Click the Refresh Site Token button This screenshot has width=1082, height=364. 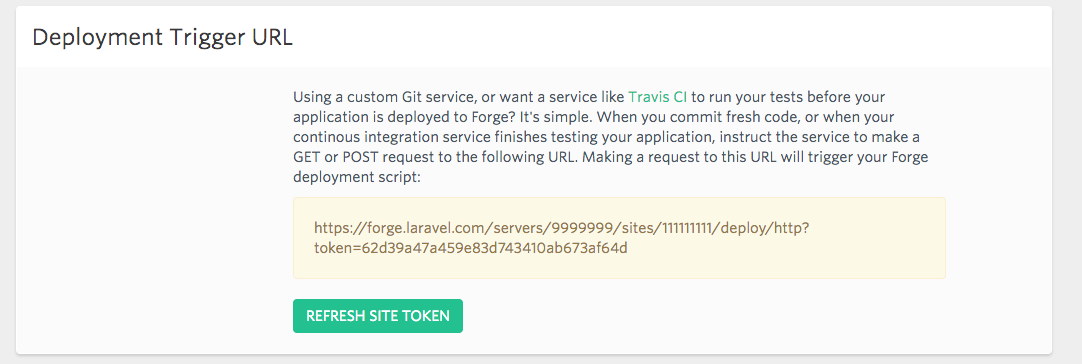(x=377, y=316)
